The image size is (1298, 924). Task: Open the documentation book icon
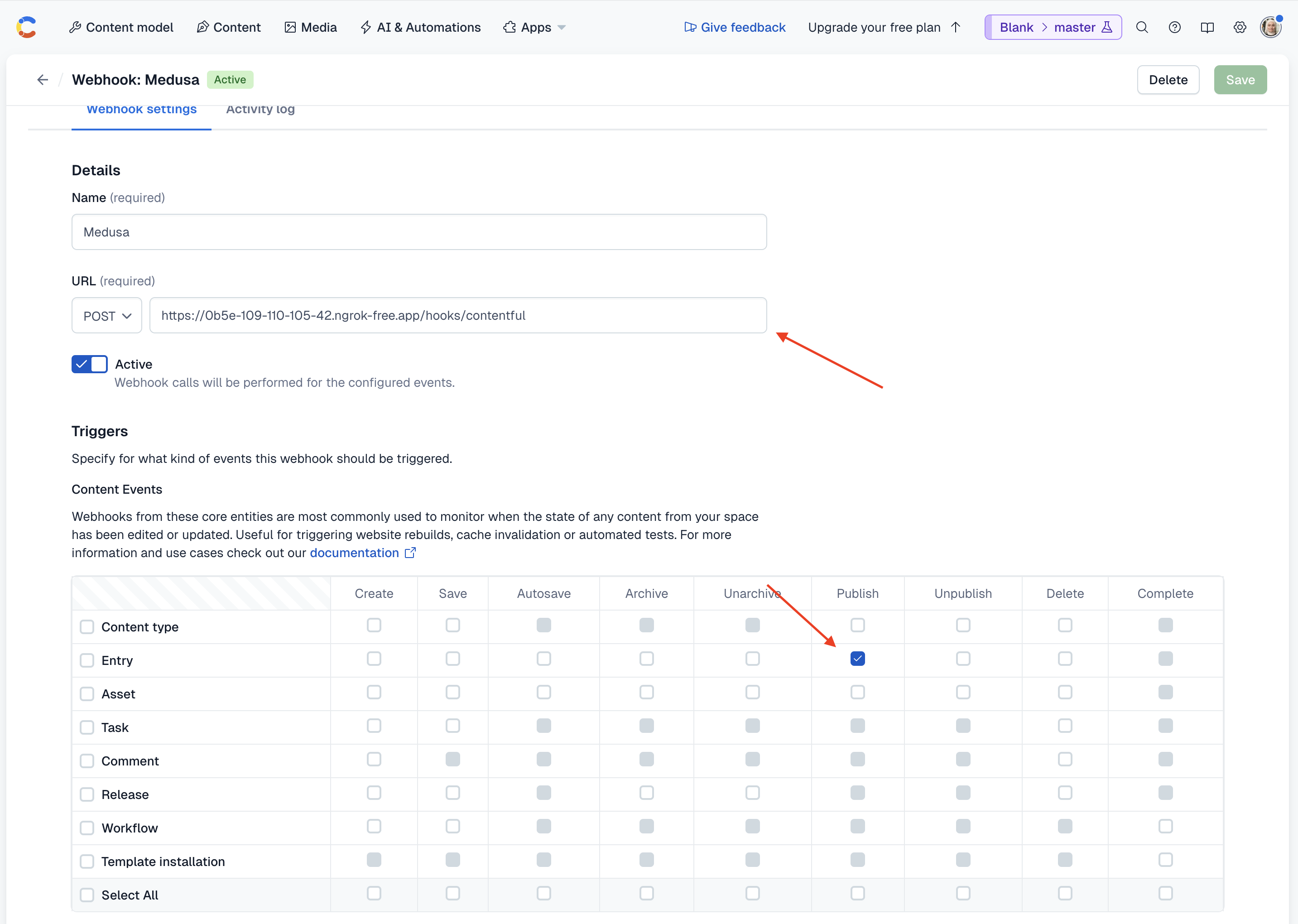coord(1207,27)
